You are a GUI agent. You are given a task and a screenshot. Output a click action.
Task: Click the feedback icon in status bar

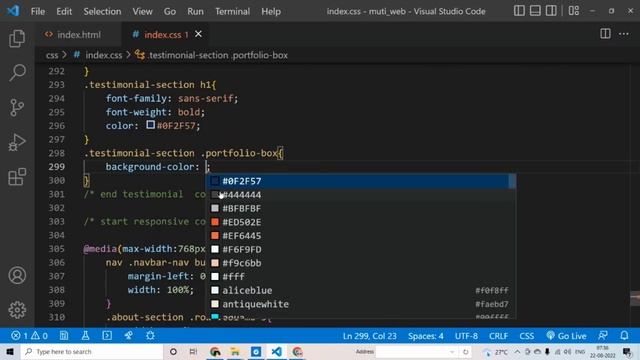click(x=602, y=336)
